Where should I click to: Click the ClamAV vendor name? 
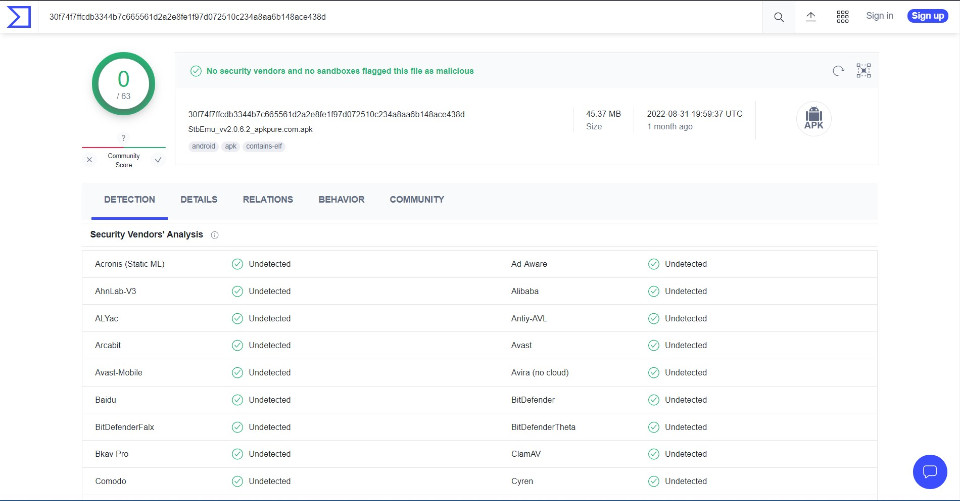(x=526, y=454)
